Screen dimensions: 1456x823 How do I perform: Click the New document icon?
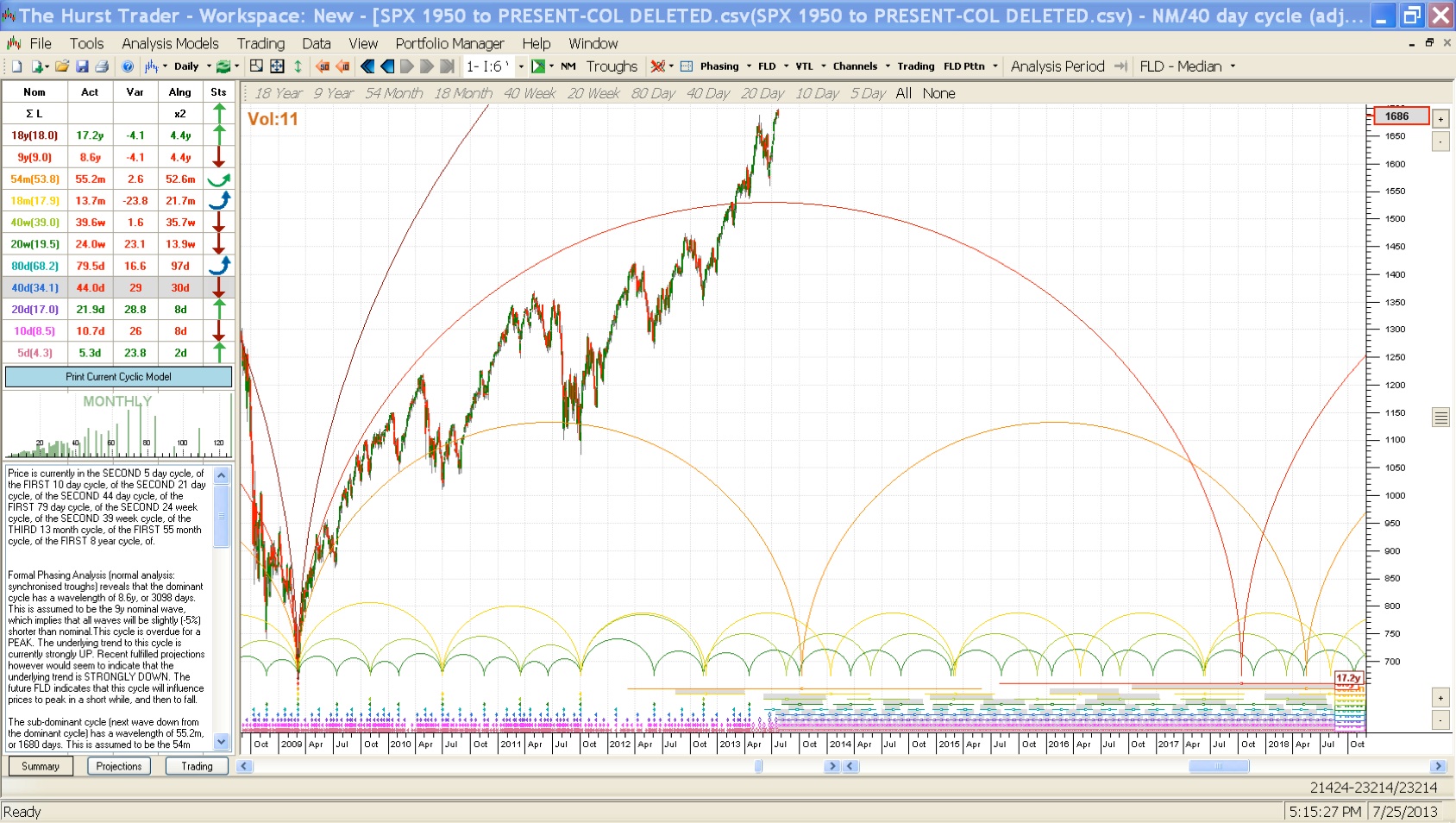click(16, 66)
